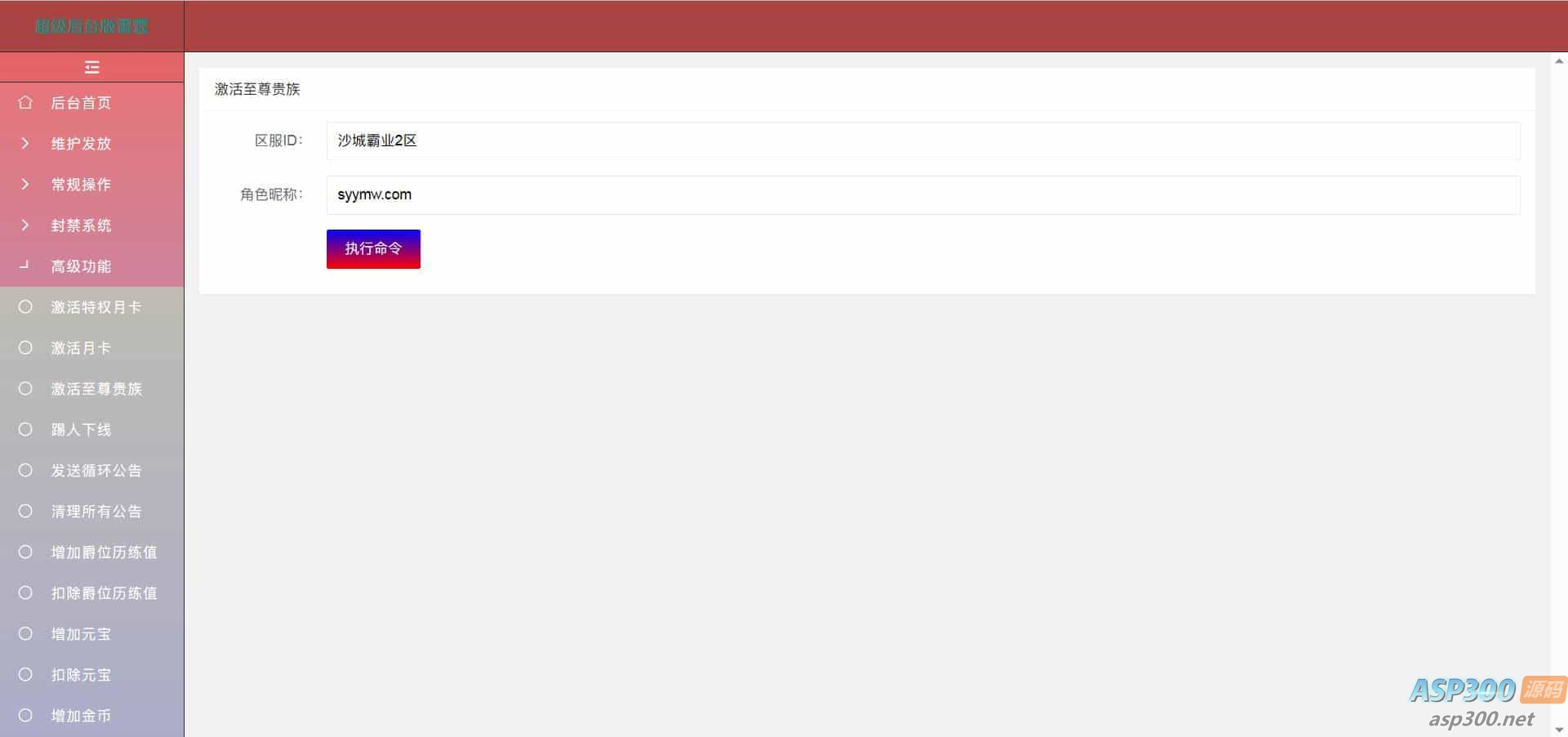Open the 后台首页 home icon
Screen dimensions: 1568x737
[x=25, y=102]
